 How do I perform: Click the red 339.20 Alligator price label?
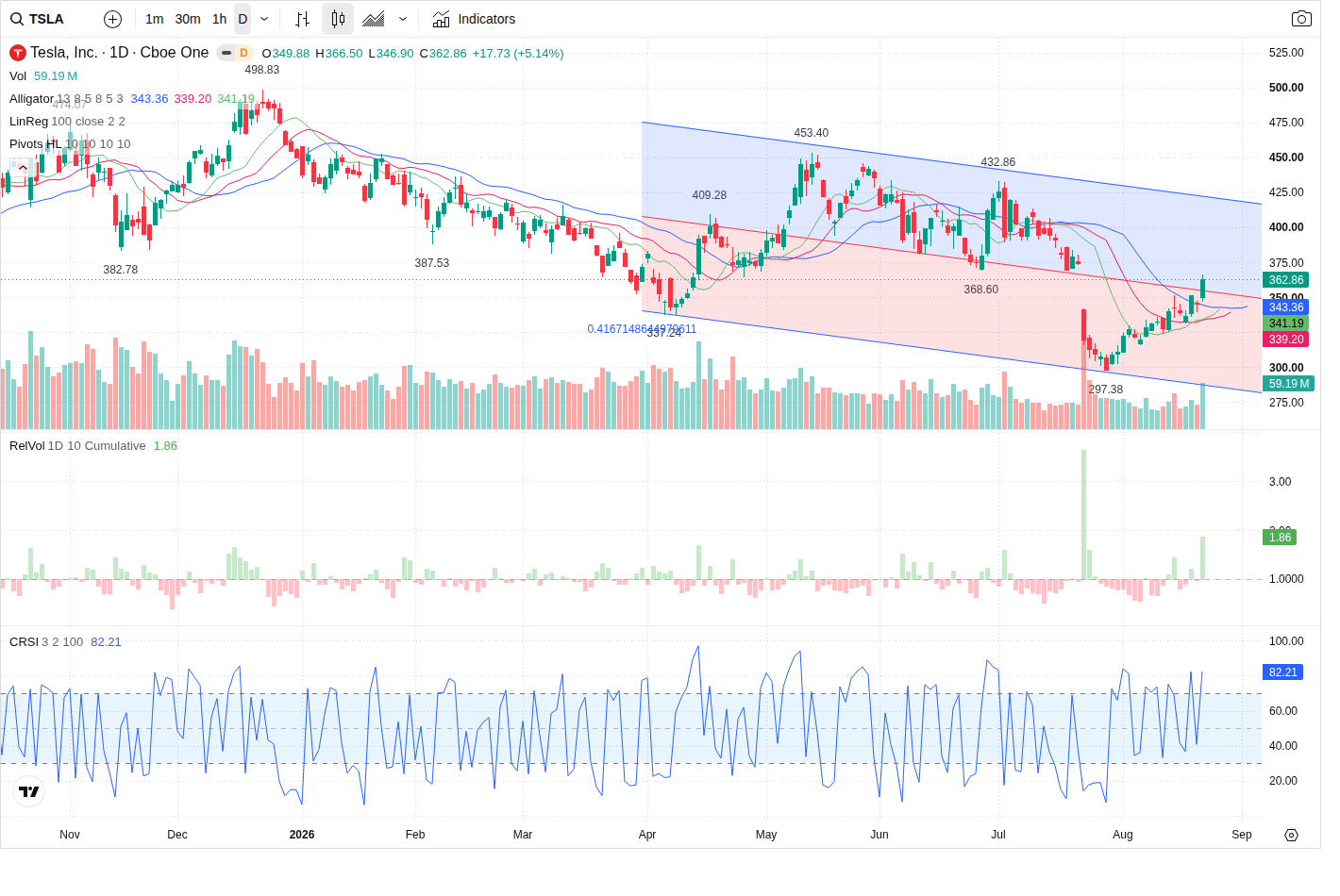pyautogui.click(x=1286, y=340)
